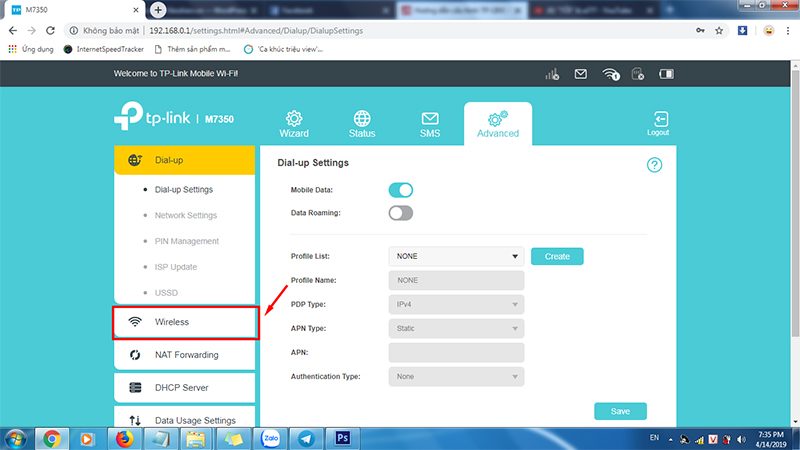Expand the Profile List dropdown
The height and width of the screenshot is (450, 800).
(x=456, y=257)
